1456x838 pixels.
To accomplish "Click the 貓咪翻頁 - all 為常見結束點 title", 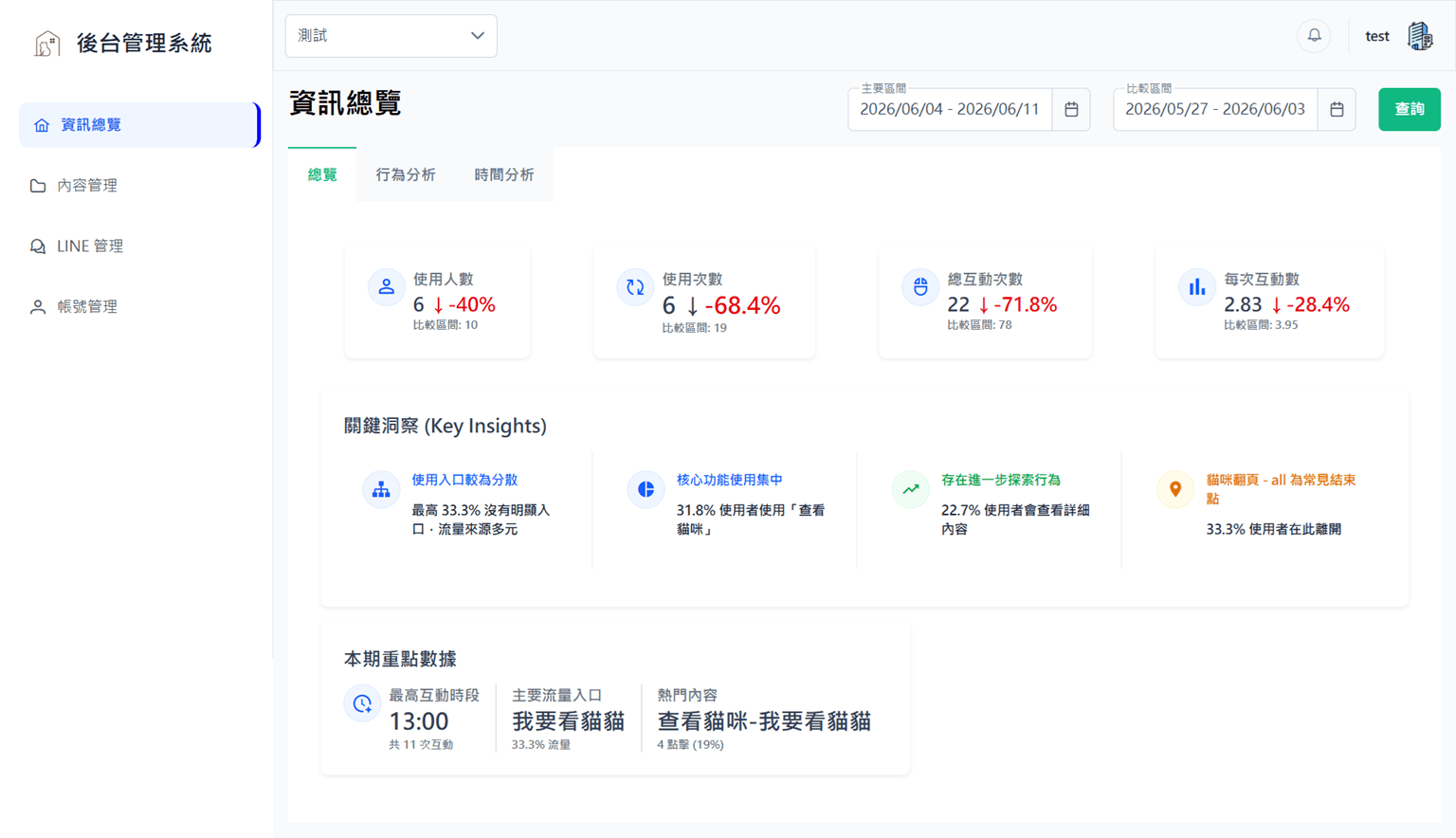I will pos(1281,489).
